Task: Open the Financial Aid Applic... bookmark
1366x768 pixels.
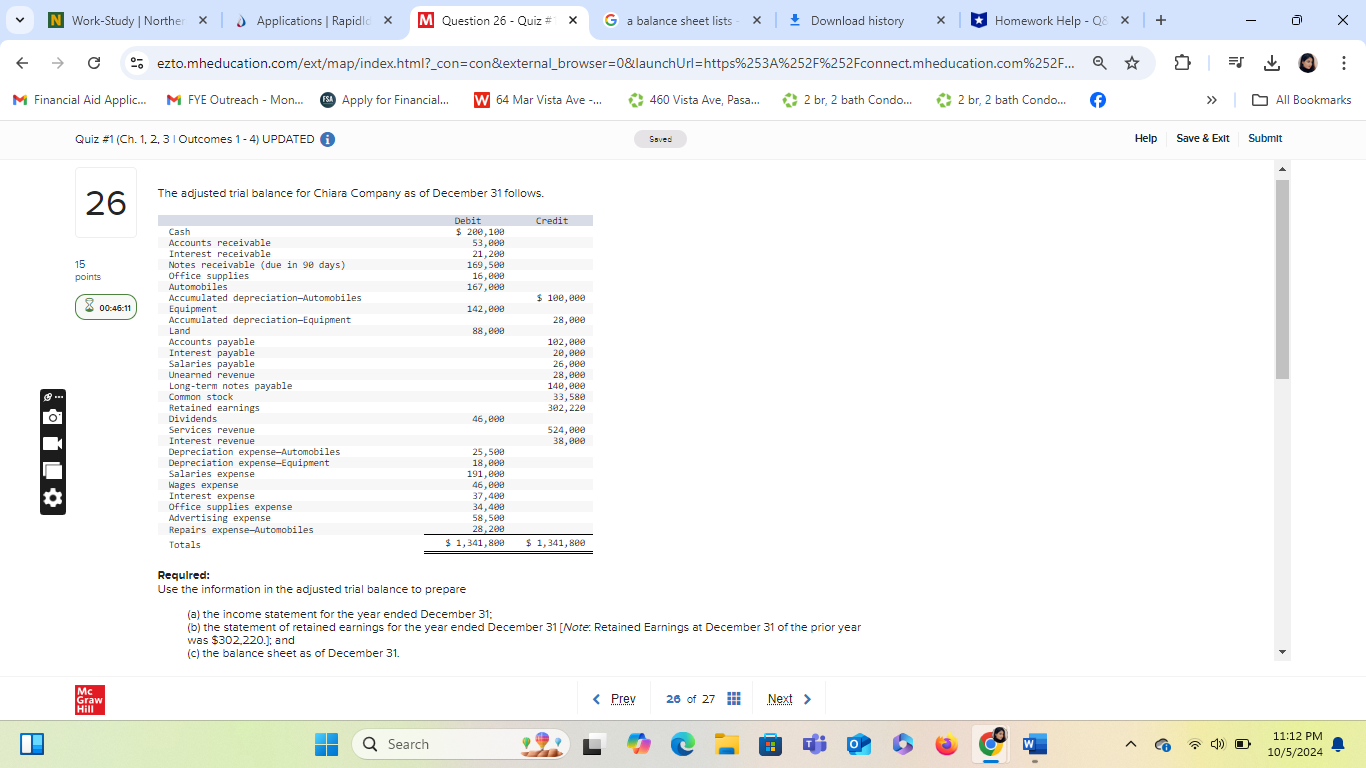Action: click(x=79, y=100)
